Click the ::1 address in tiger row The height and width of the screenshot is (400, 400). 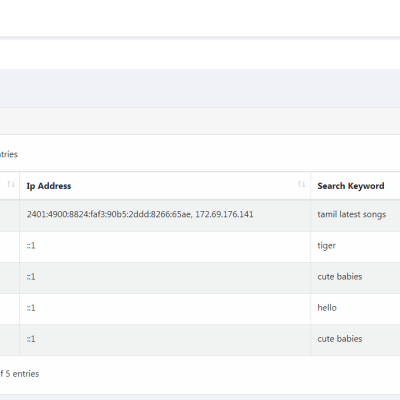coord(31,246)
